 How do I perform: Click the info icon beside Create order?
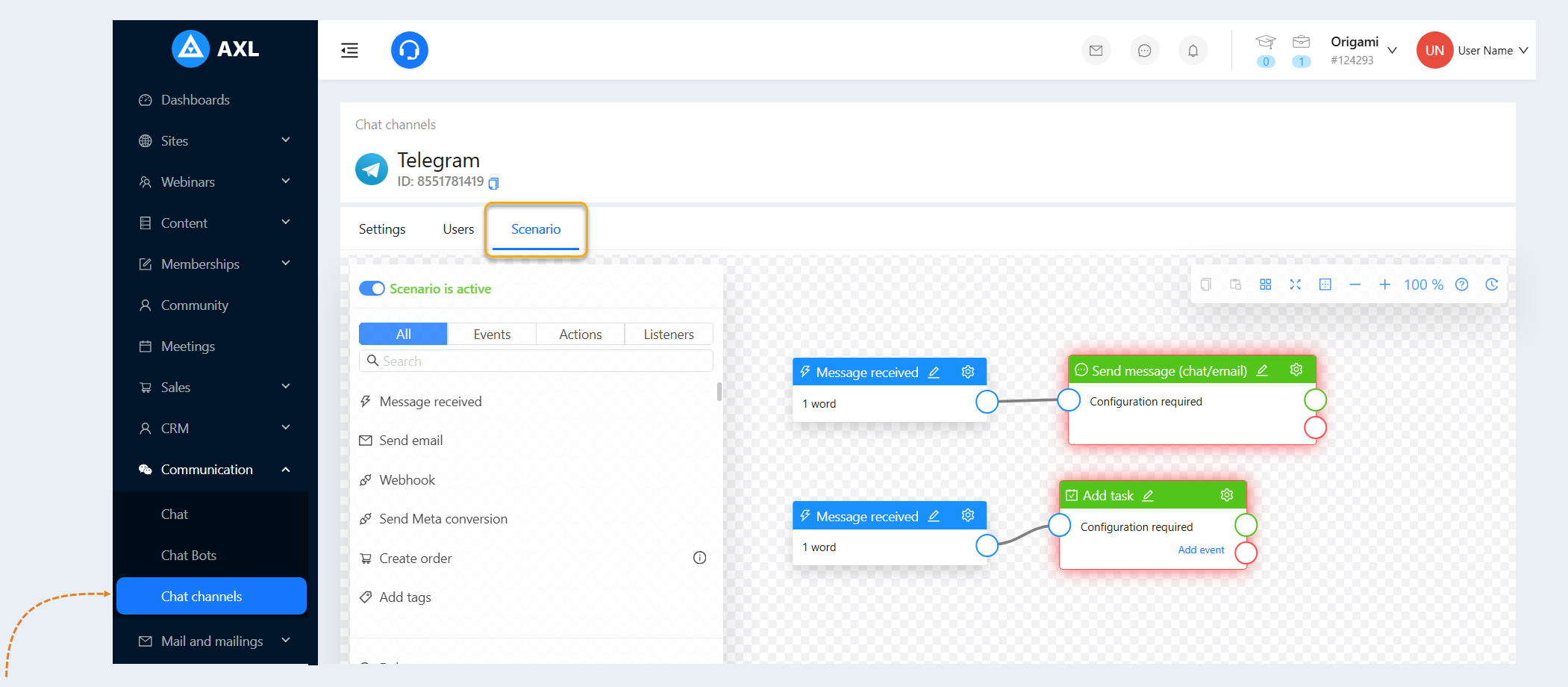(x=699, y=558)
